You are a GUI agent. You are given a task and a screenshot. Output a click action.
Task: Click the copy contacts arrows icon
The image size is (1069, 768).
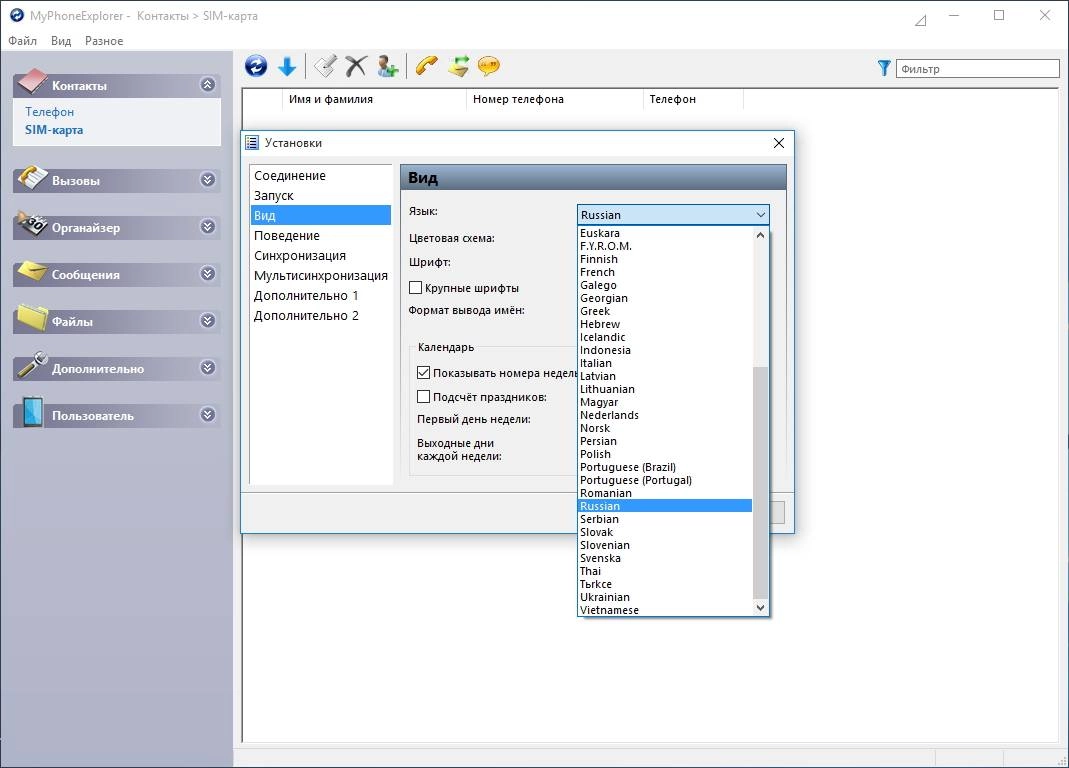pos(458,66)
